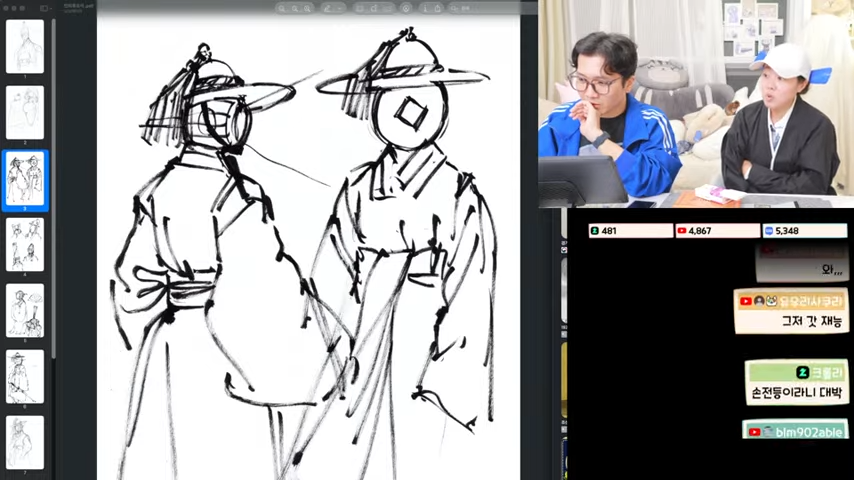Click the share icon in the Preview toolbar

(437, 8)
